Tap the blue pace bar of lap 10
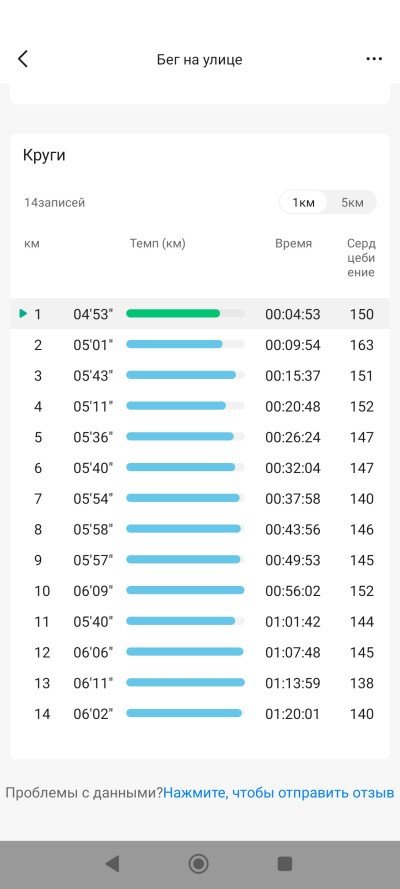This screenshot has height=889, width=400. pos(185,590)
